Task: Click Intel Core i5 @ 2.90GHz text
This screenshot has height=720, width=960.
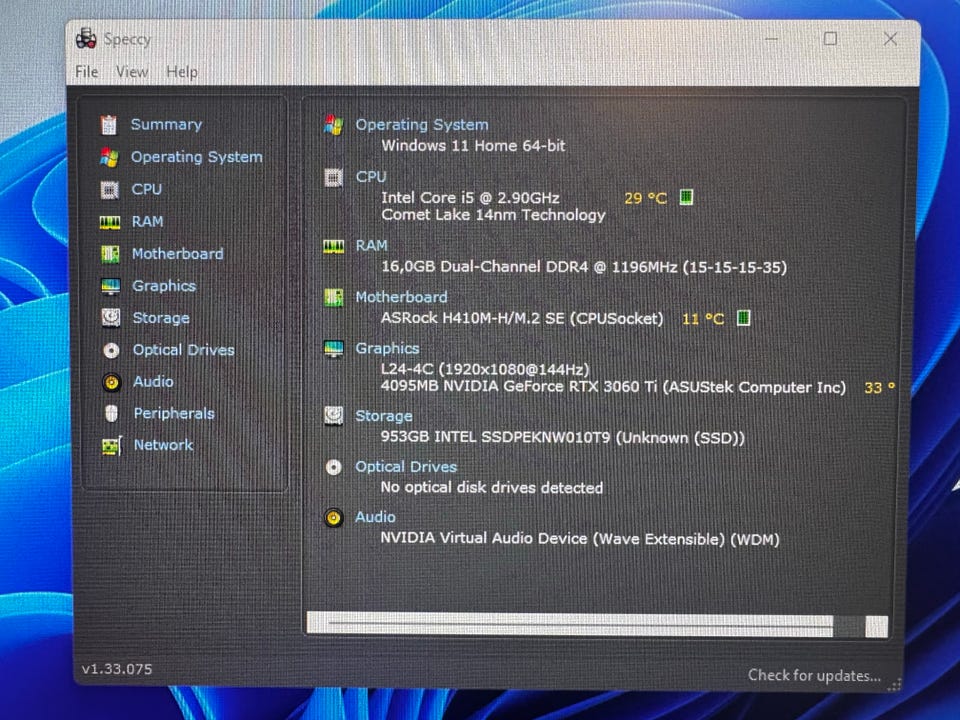Action: (470, 198)
